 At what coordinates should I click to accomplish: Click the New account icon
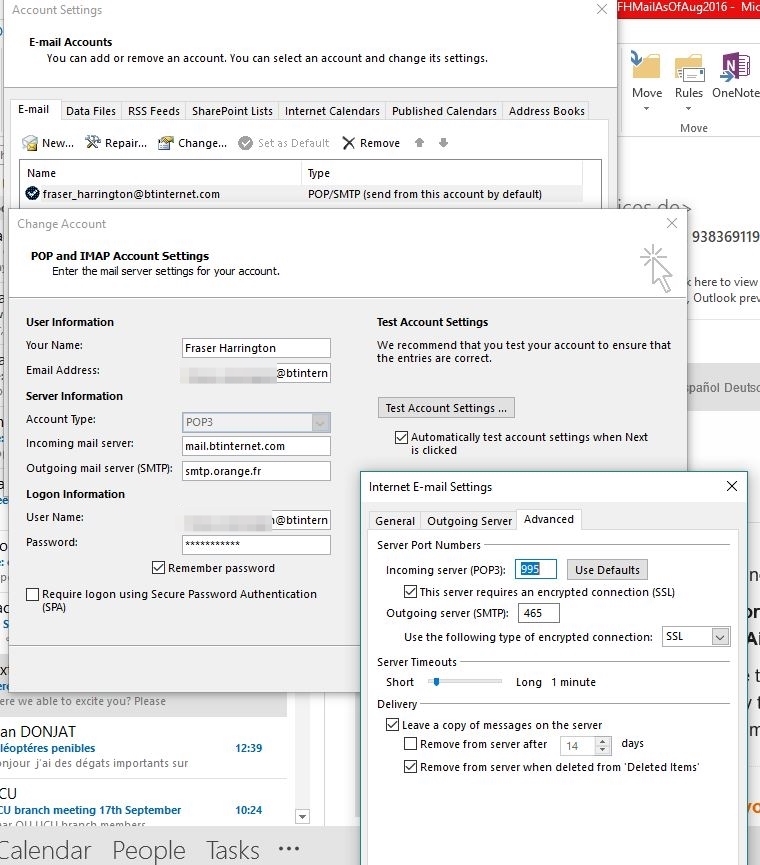point(30,143)
